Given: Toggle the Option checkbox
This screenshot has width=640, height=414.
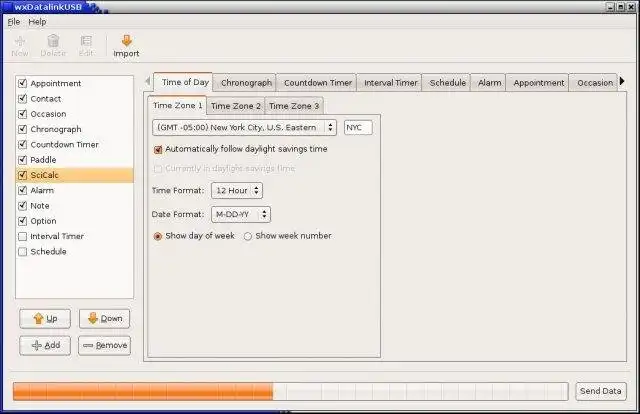Looking at the screenshot, I should pos(22,221).
